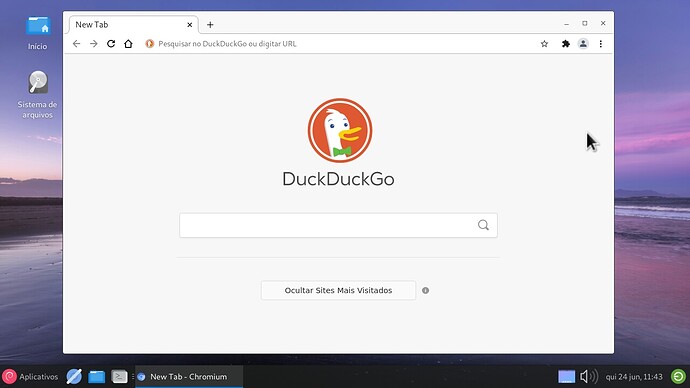Minimize the Chromium window
Image resolution: width=690 pixels, height=388 pixels.
coord(566,24)
